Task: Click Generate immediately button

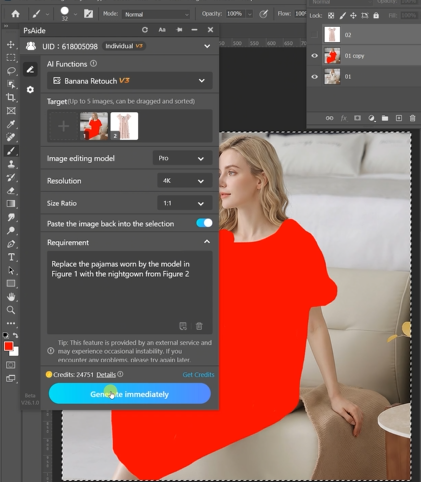Action: click(130, 394)
